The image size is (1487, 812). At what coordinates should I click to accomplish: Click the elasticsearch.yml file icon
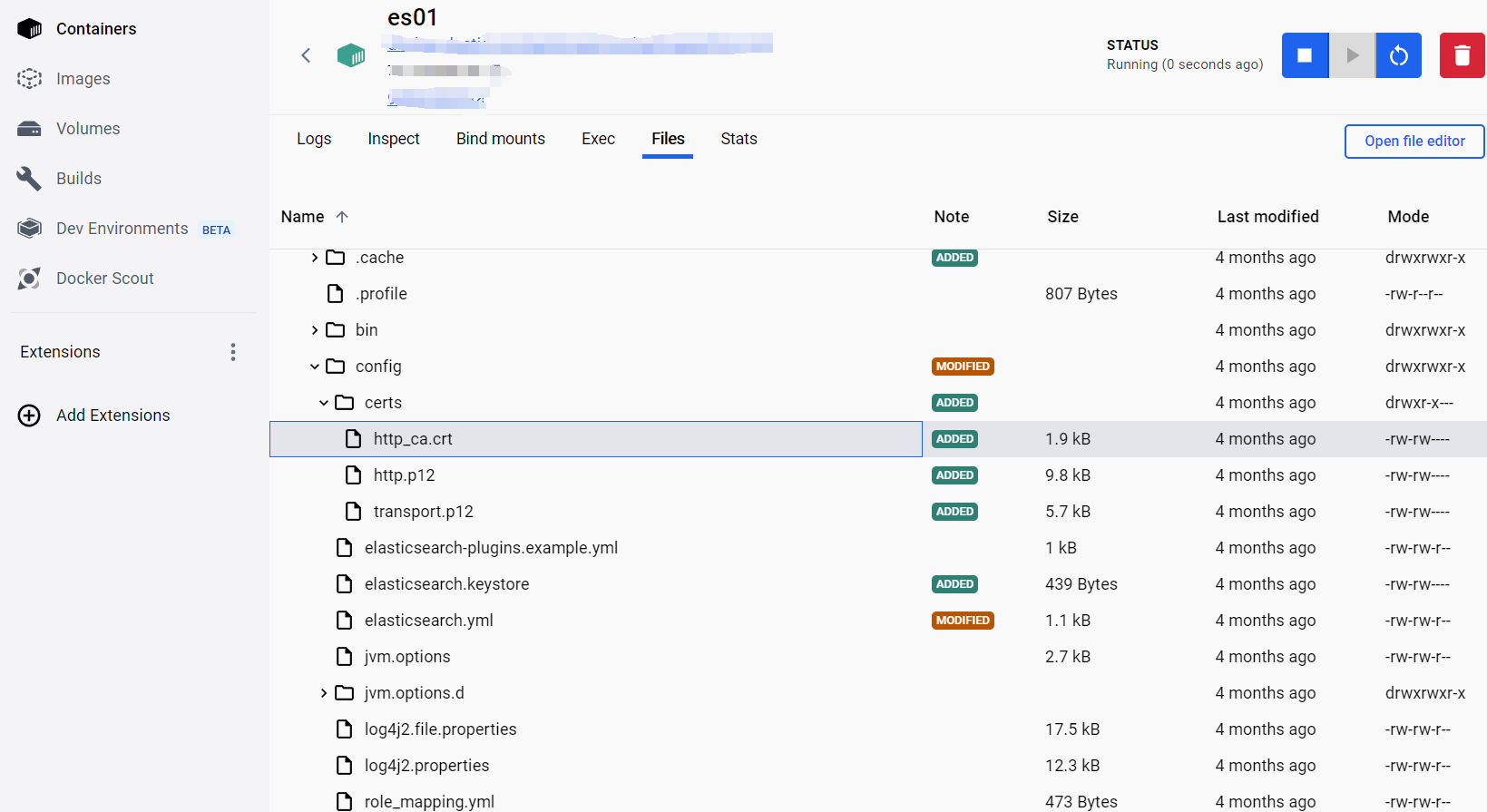[x=345, y=621]
